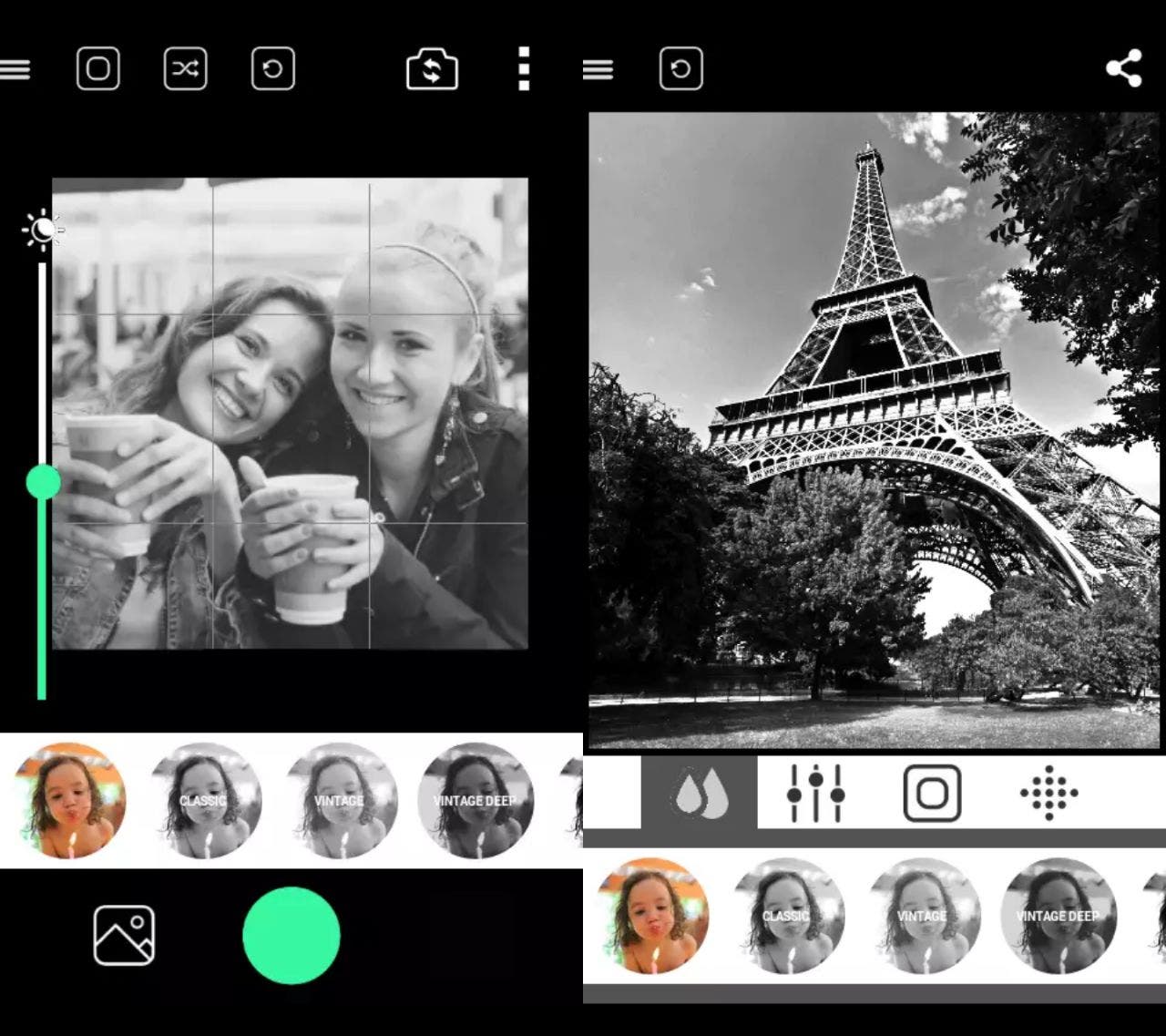The height and width of the screenshot is (1036, 1166).
Task: Click the brightness slider handle
Action: coord(43,482)
